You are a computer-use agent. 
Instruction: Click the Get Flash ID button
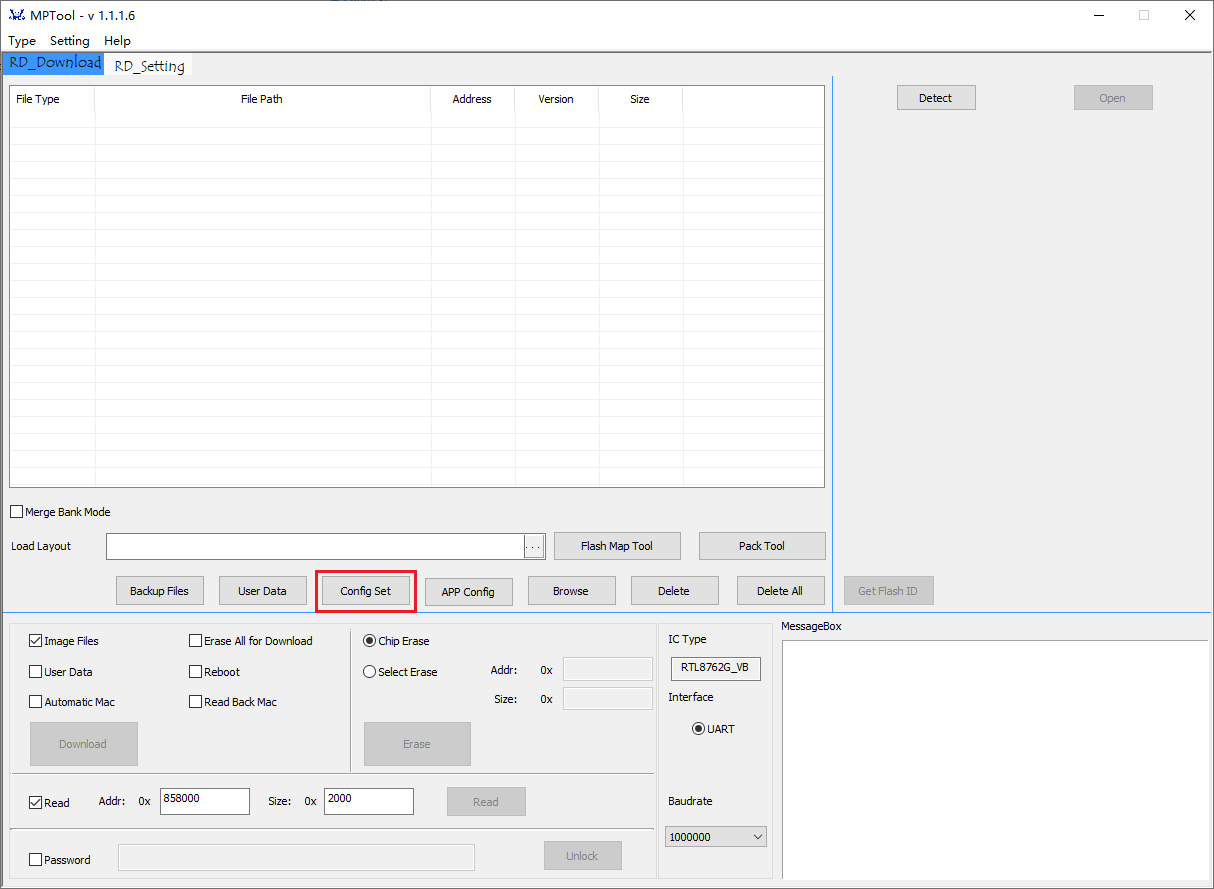coord(888,591)
